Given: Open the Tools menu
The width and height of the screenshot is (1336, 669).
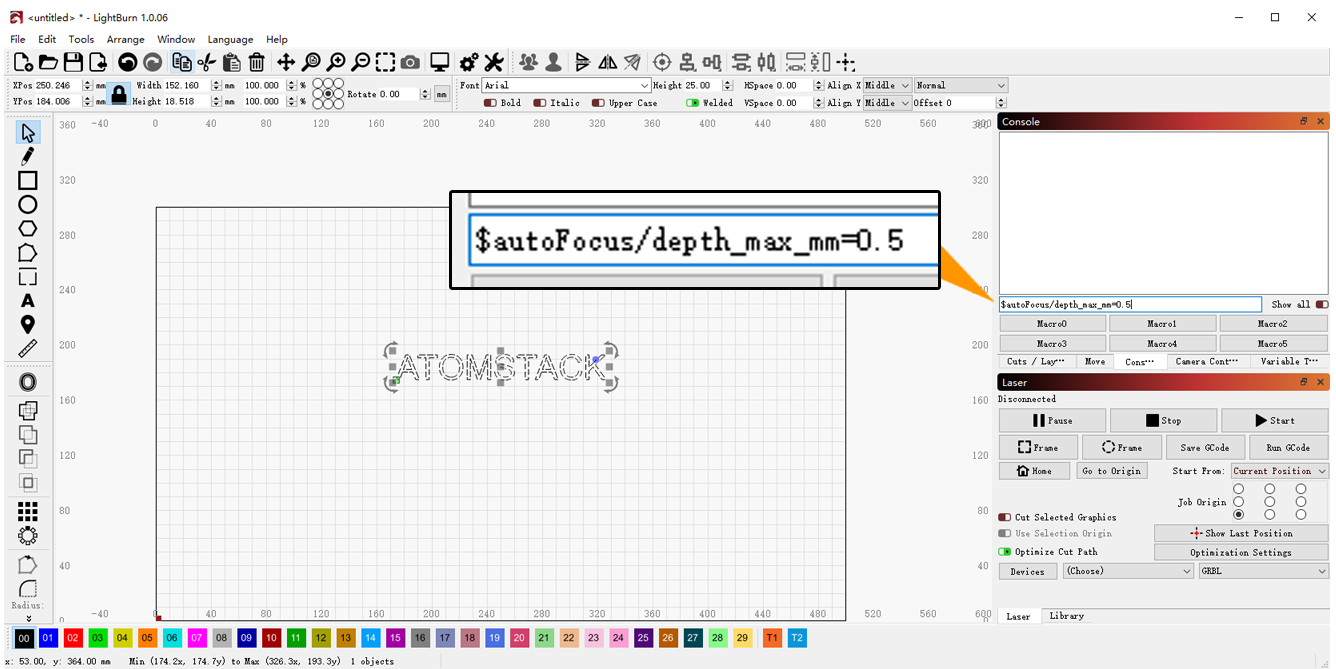Looking at the screenshot, I should 81,39.
